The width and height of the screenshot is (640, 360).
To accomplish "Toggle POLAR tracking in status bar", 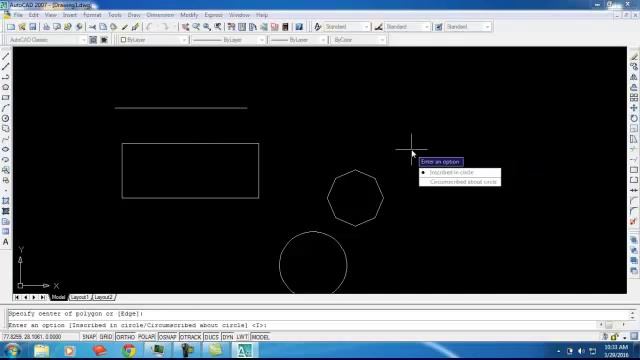I will (x=147, y=337).
